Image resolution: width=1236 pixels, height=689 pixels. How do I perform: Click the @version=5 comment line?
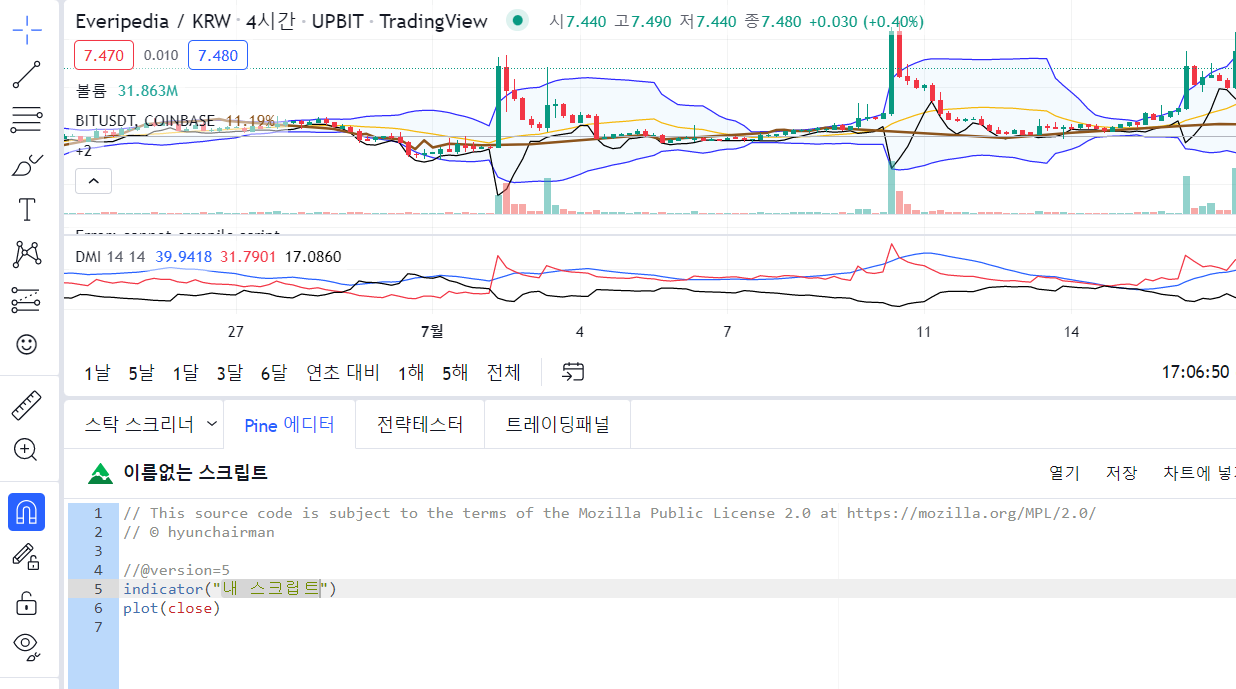point(176,570)
